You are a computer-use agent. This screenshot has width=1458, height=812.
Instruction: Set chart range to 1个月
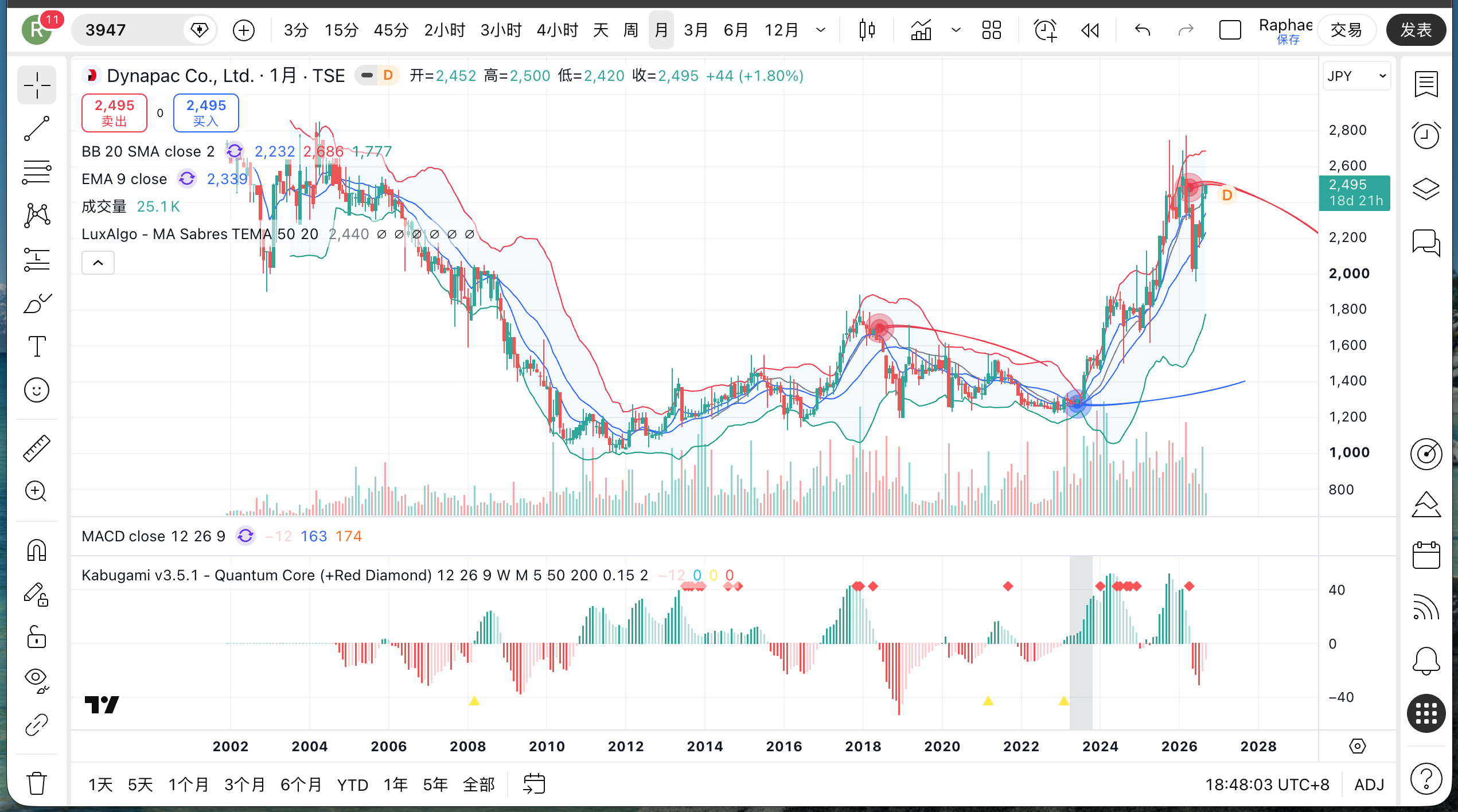click(188, 784)
